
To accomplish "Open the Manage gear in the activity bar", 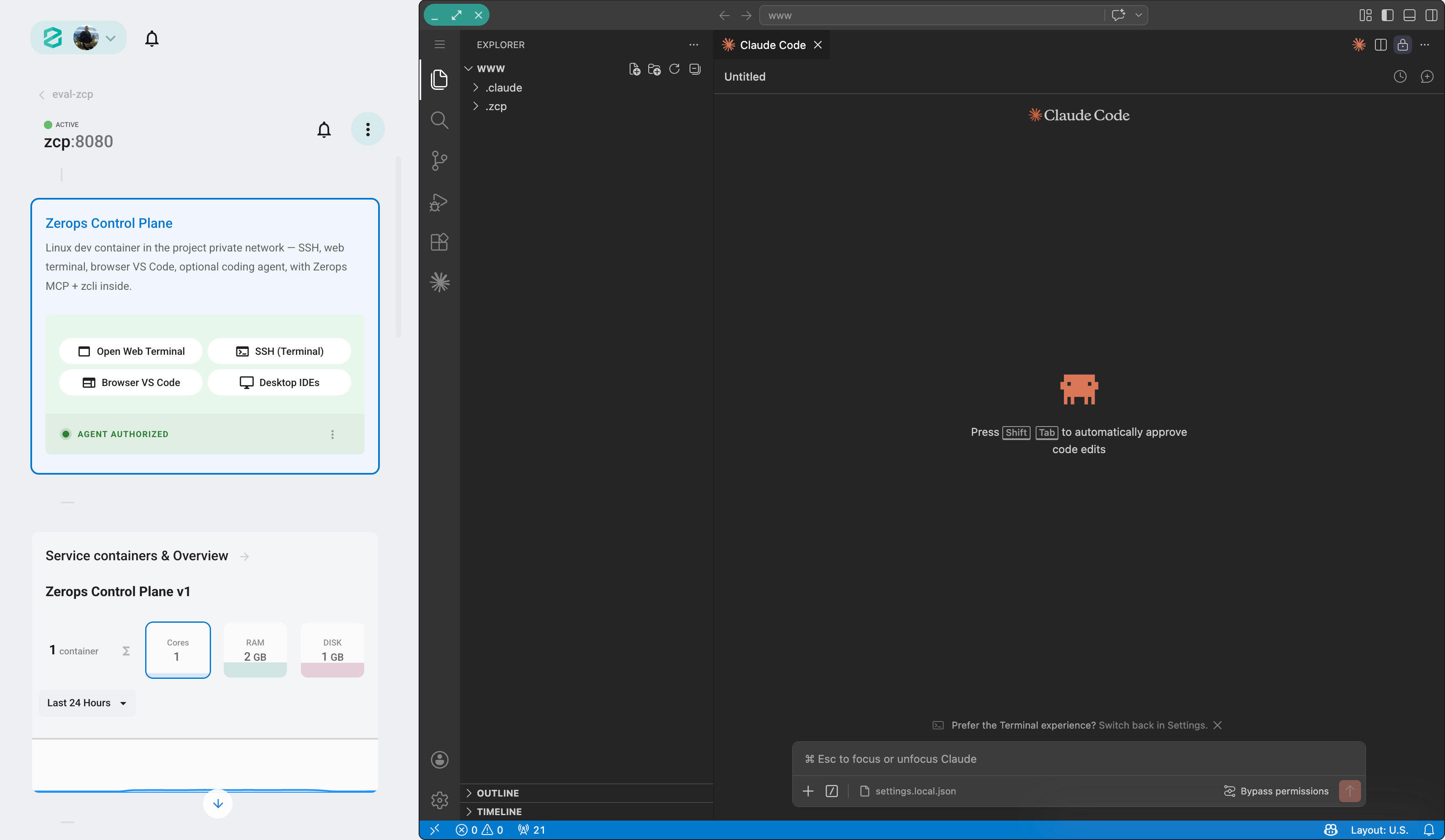I will [439, 799].
